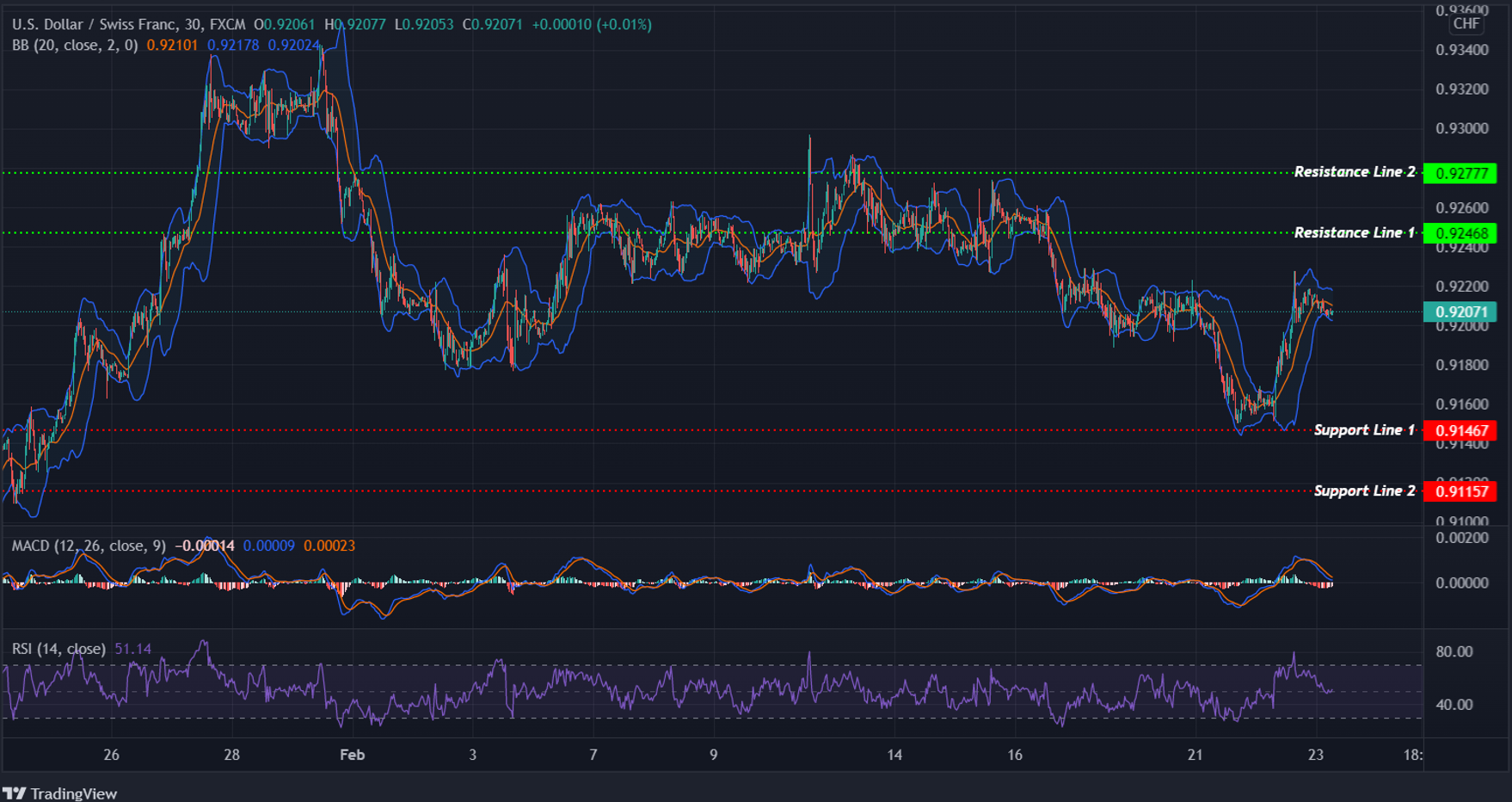Screen dimensions: 1512x802
Task: Select the Support Line 2 tag 0.91157
Action: (1460, 491)
